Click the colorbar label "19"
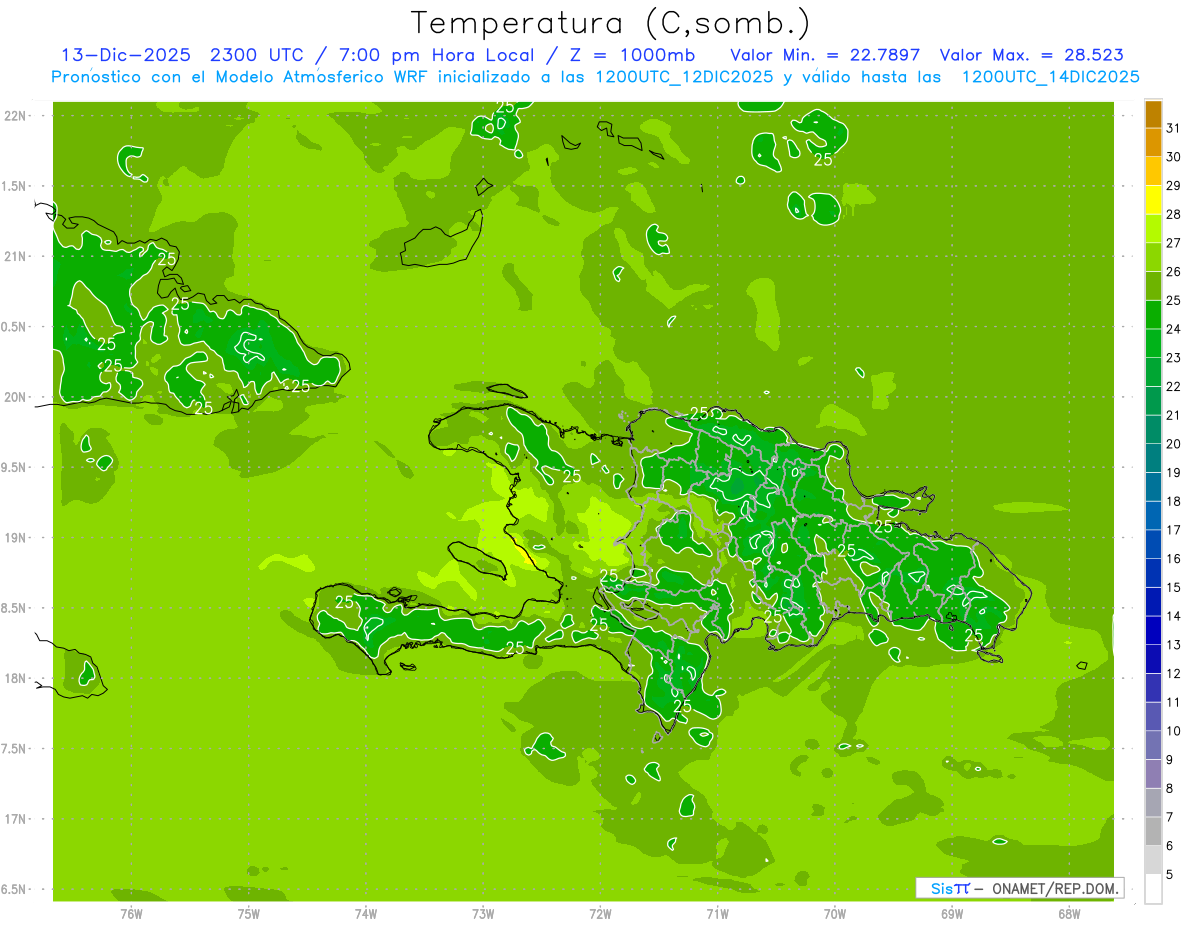 point(1174,473)
